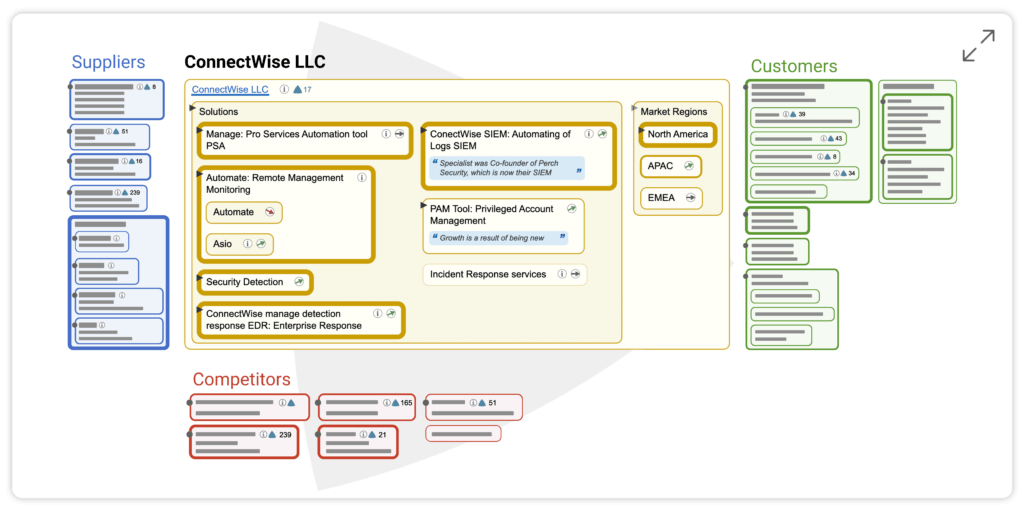Viewport: 1024px width, 512px height.
Task: Click flat trend arrow on Manage PSA card
Action: pos(400,134)
